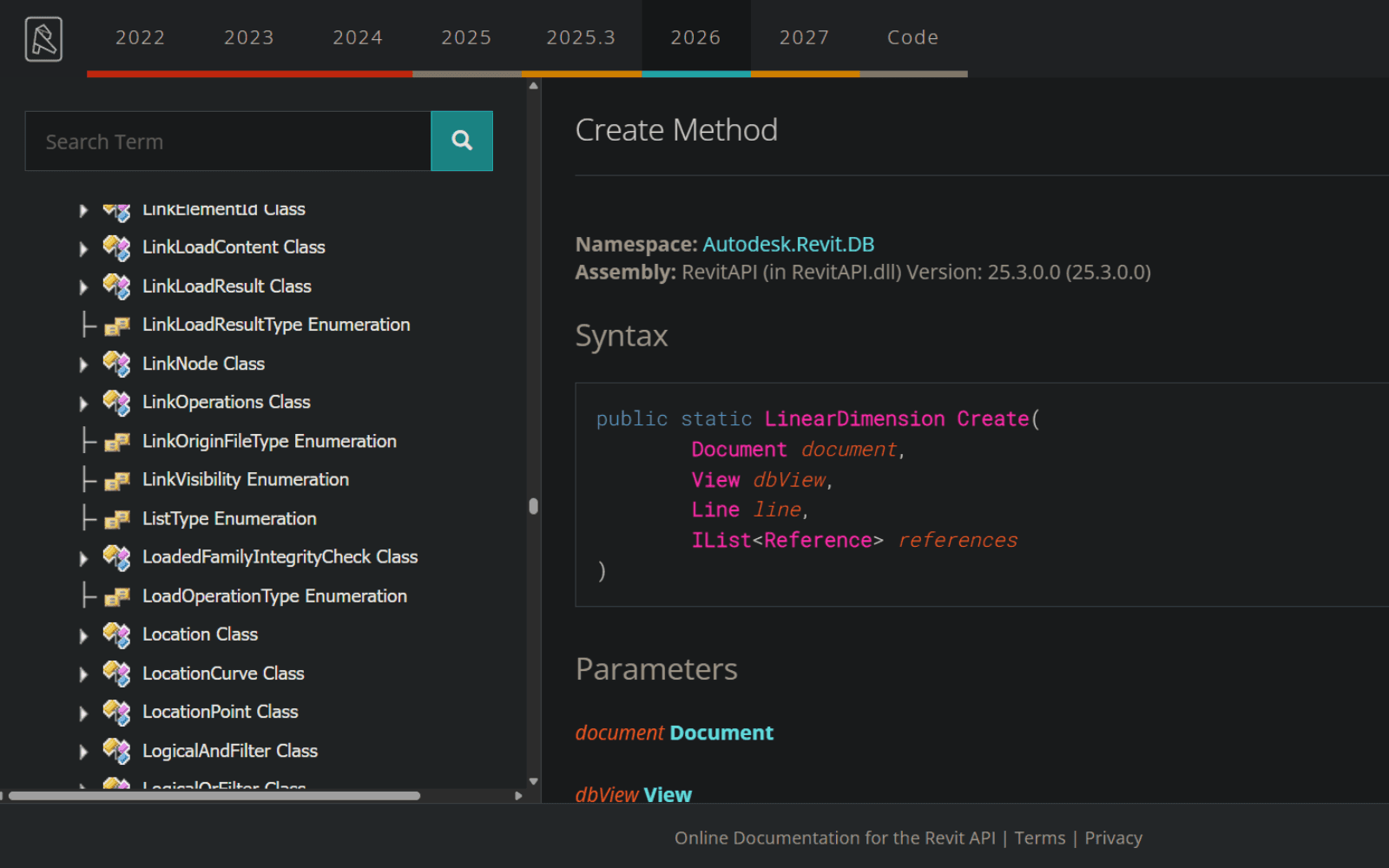Image resolution: width=1389 pixels, height=868 pixels.
Task: Click the LinkLoadContent Class icon
Action: [116, 247]
